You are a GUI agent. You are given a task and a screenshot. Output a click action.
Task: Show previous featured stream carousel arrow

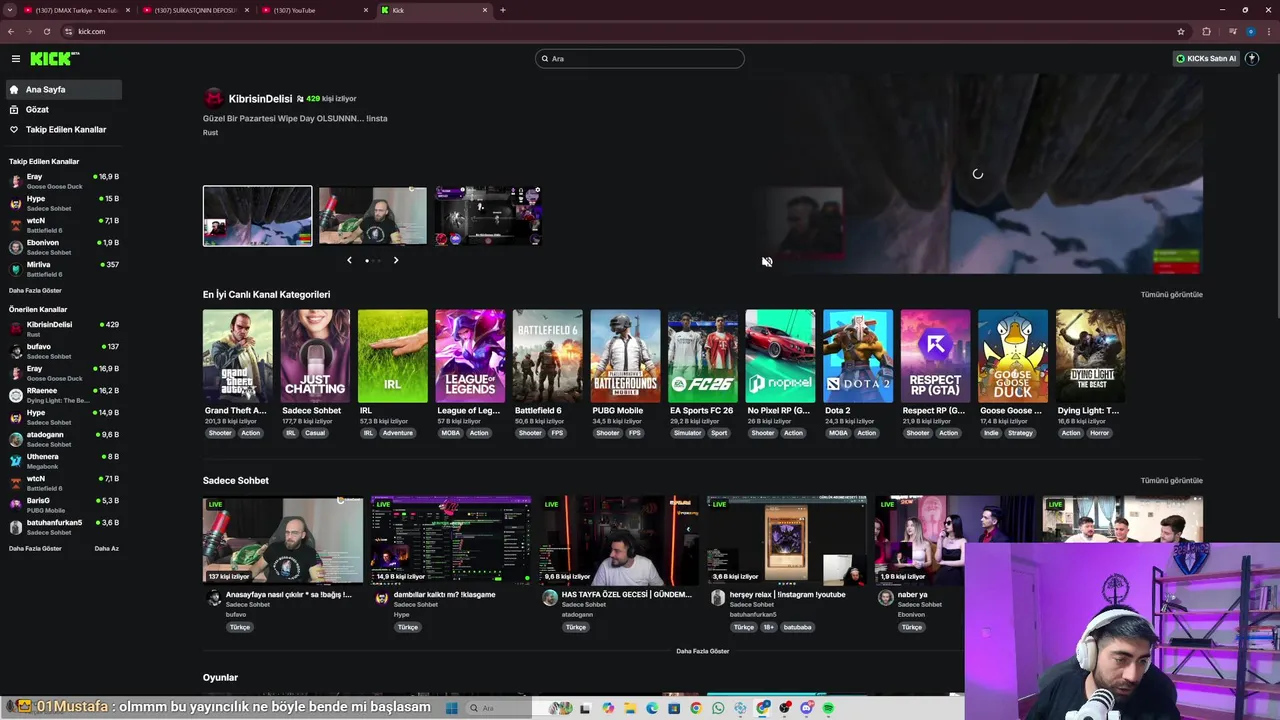[x=349, y=260]
